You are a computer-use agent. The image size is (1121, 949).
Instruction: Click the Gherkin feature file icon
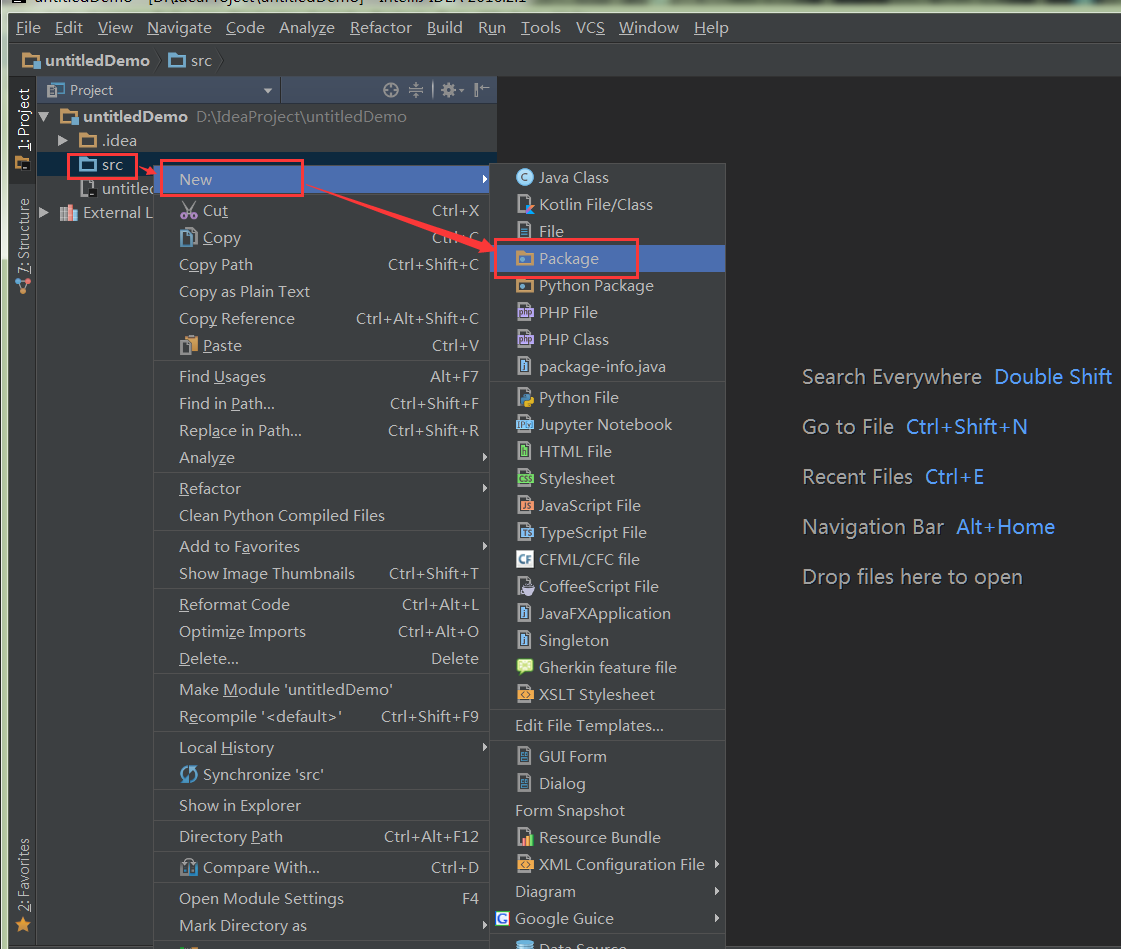(525, 668)
